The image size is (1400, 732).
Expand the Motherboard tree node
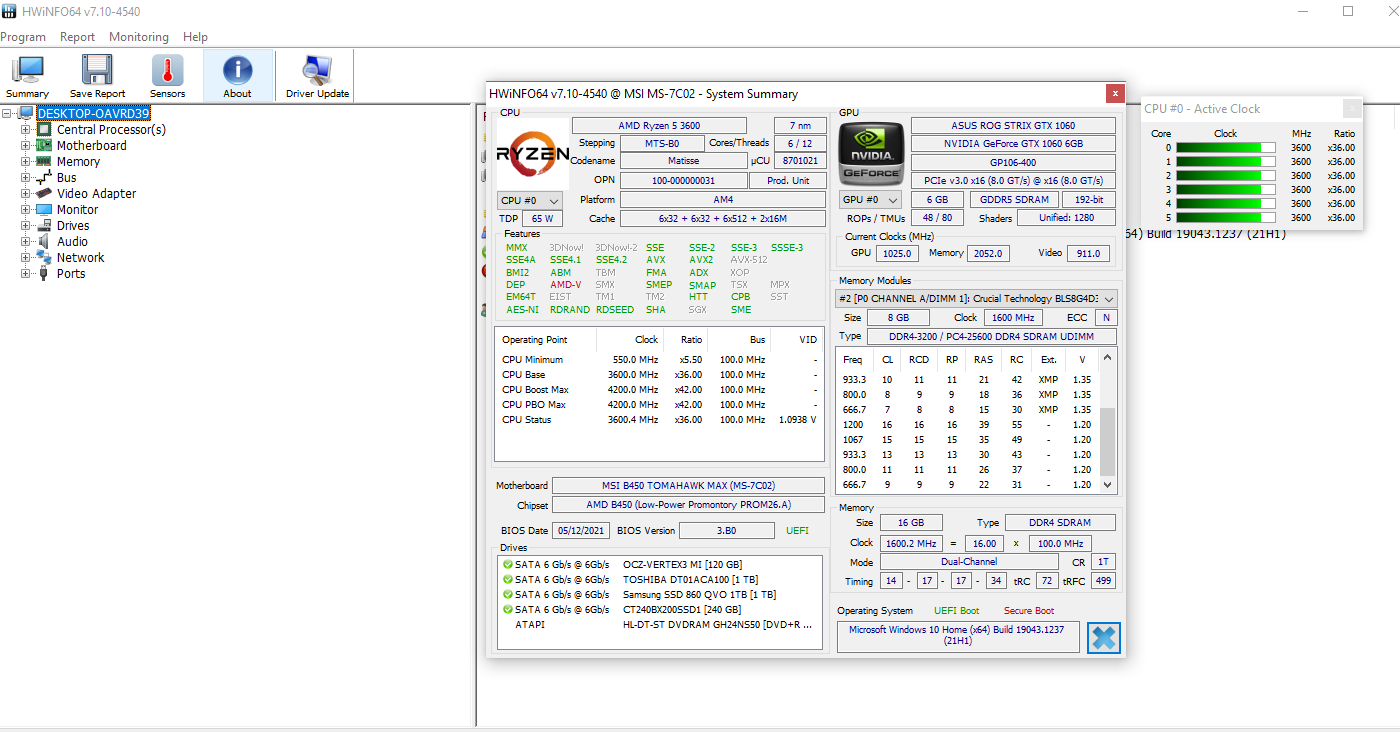(x=26, y=145)
